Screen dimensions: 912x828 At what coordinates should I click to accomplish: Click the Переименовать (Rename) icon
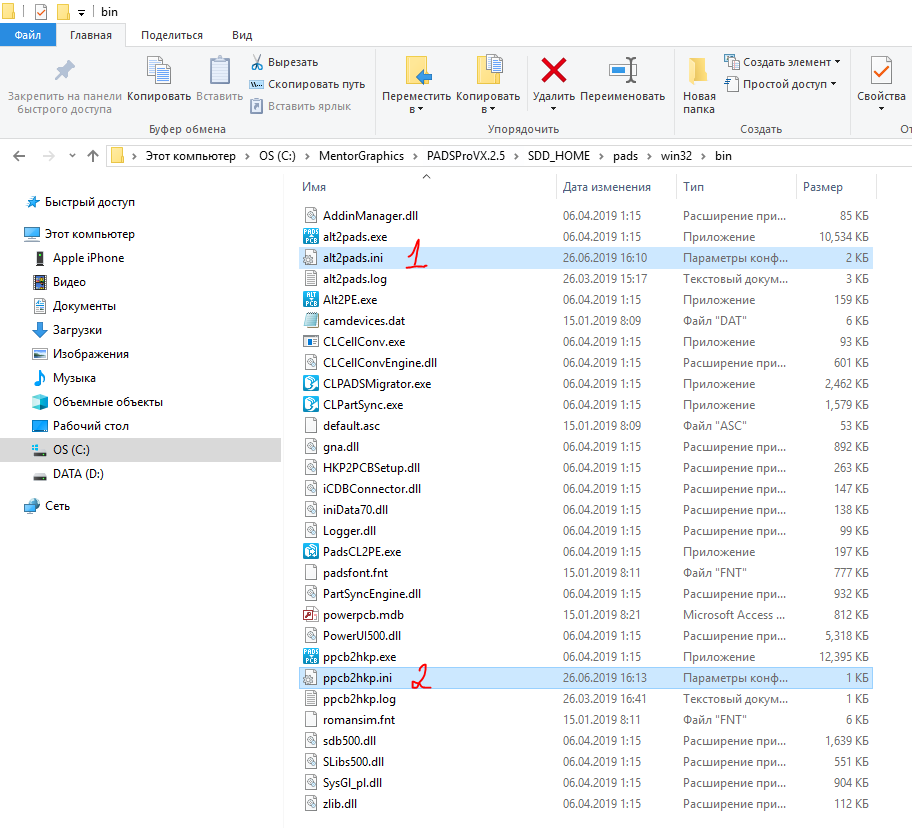(x=622, y=70)
